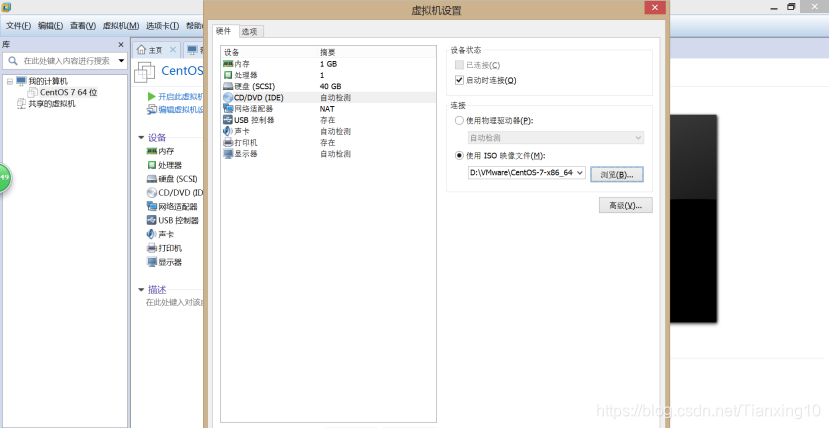This screenshot has height=429, width=830.
Task: Collapse the 我的计算机 tree node
Action: pyautogui.click(x=10, y=82)
